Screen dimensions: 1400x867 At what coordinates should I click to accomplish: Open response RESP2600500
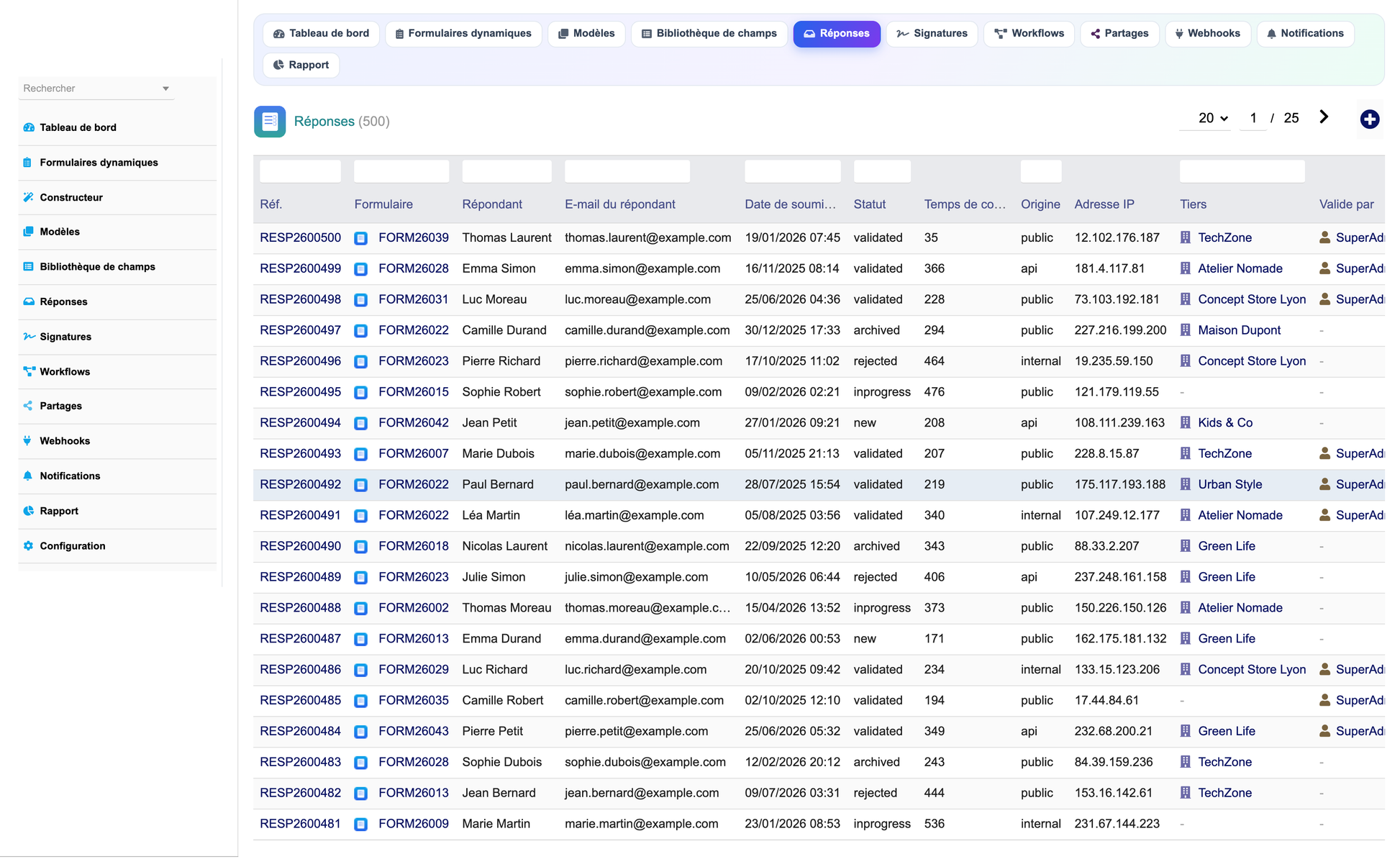[x=300, y=237]
